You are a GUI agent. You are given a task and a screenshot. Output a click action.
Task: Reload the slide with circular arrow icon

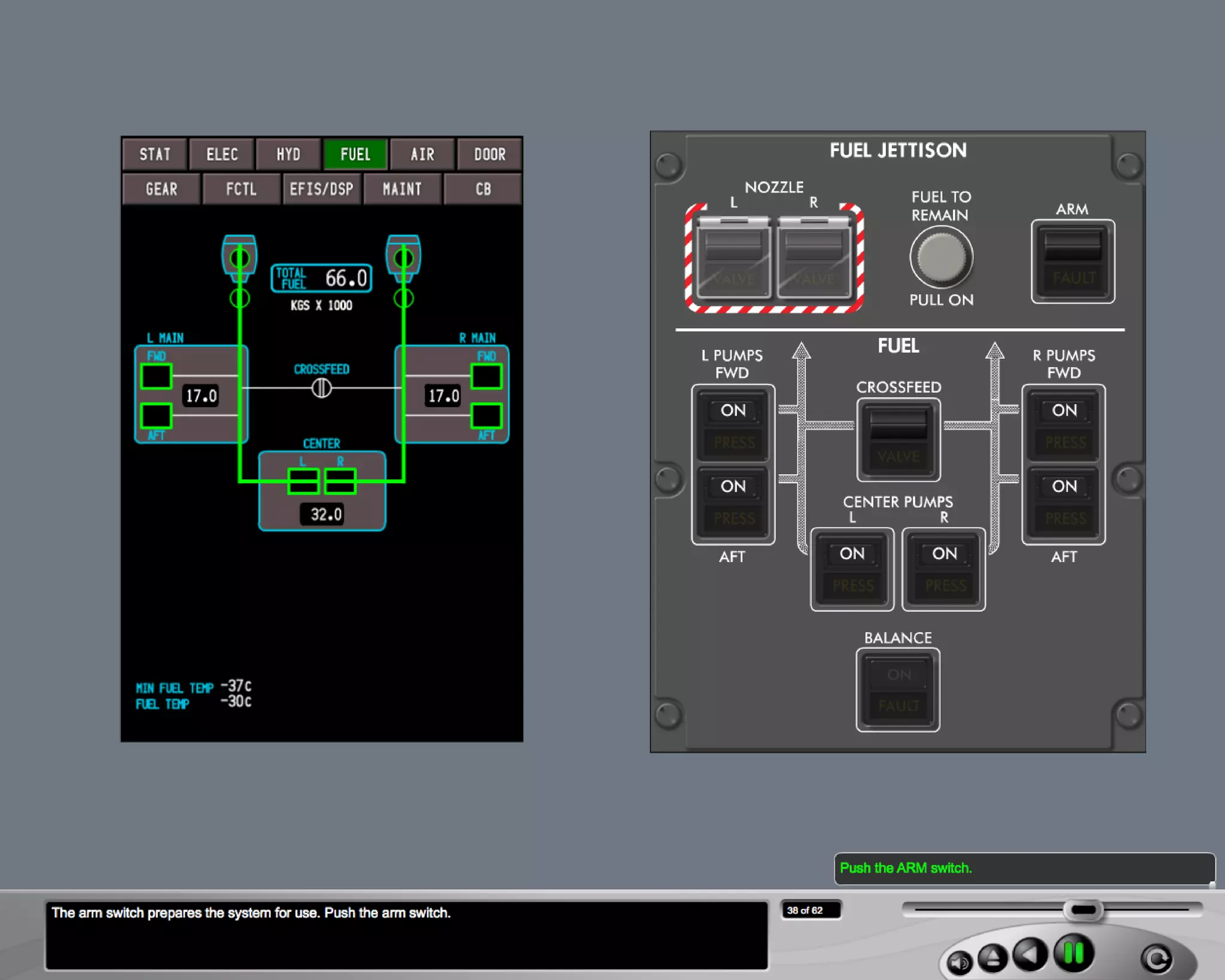pos(1157,959)
